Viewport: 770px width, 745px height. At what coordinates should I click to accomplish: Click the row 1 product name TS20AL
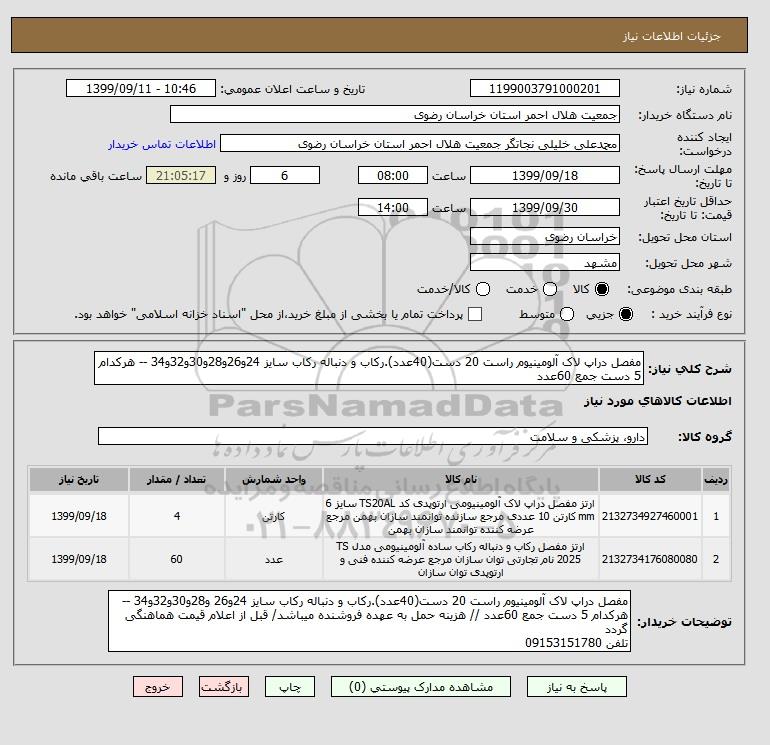(461, 516)
